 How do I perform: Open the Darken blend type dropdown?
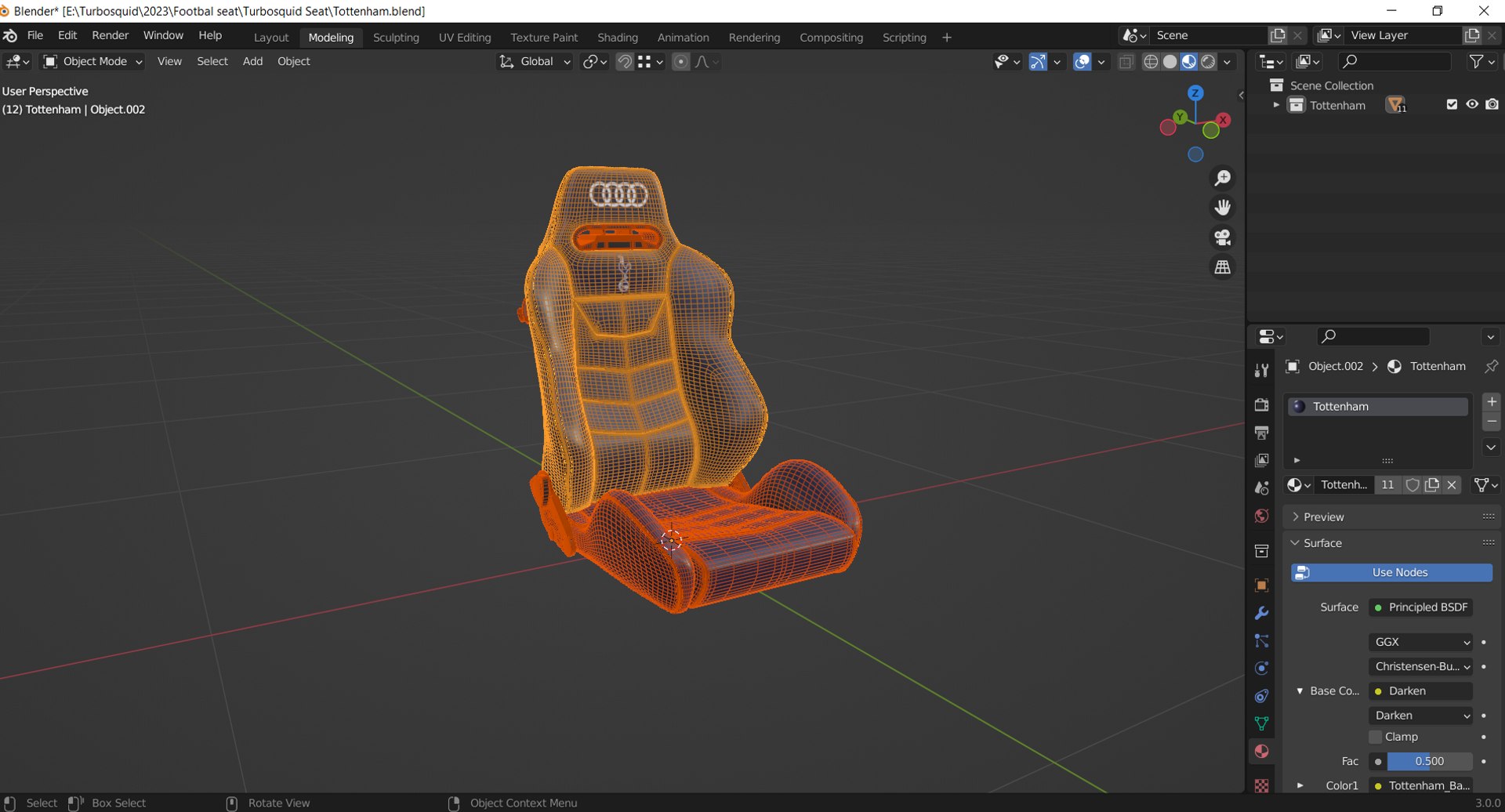click(x=1421, y=716)
